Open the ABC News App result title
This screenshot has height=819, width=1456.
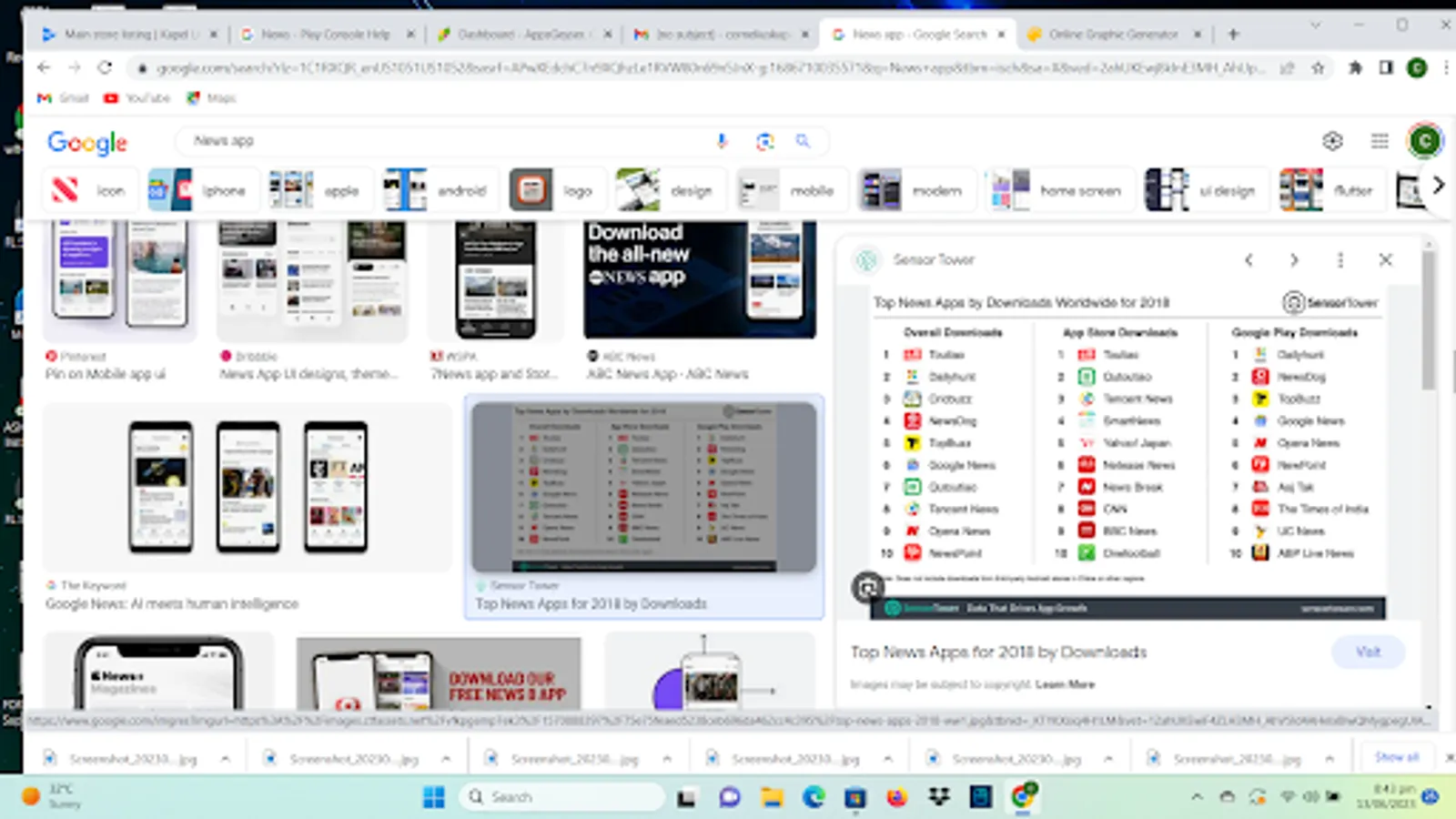[x=667, y=374]
